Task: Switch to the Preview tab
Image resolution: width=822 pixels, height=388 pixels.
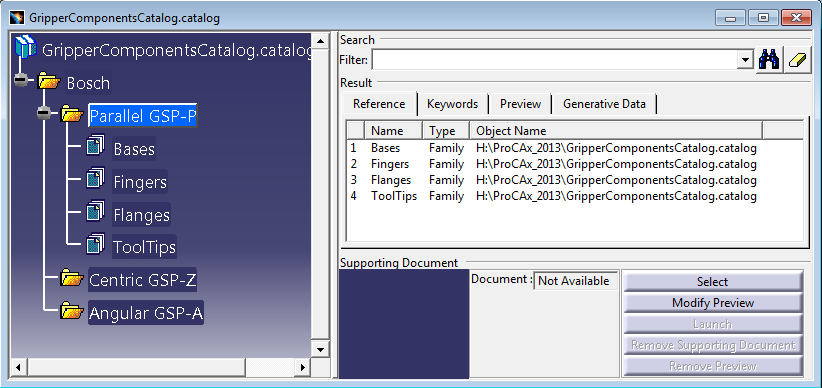Action: coord(520,104)
